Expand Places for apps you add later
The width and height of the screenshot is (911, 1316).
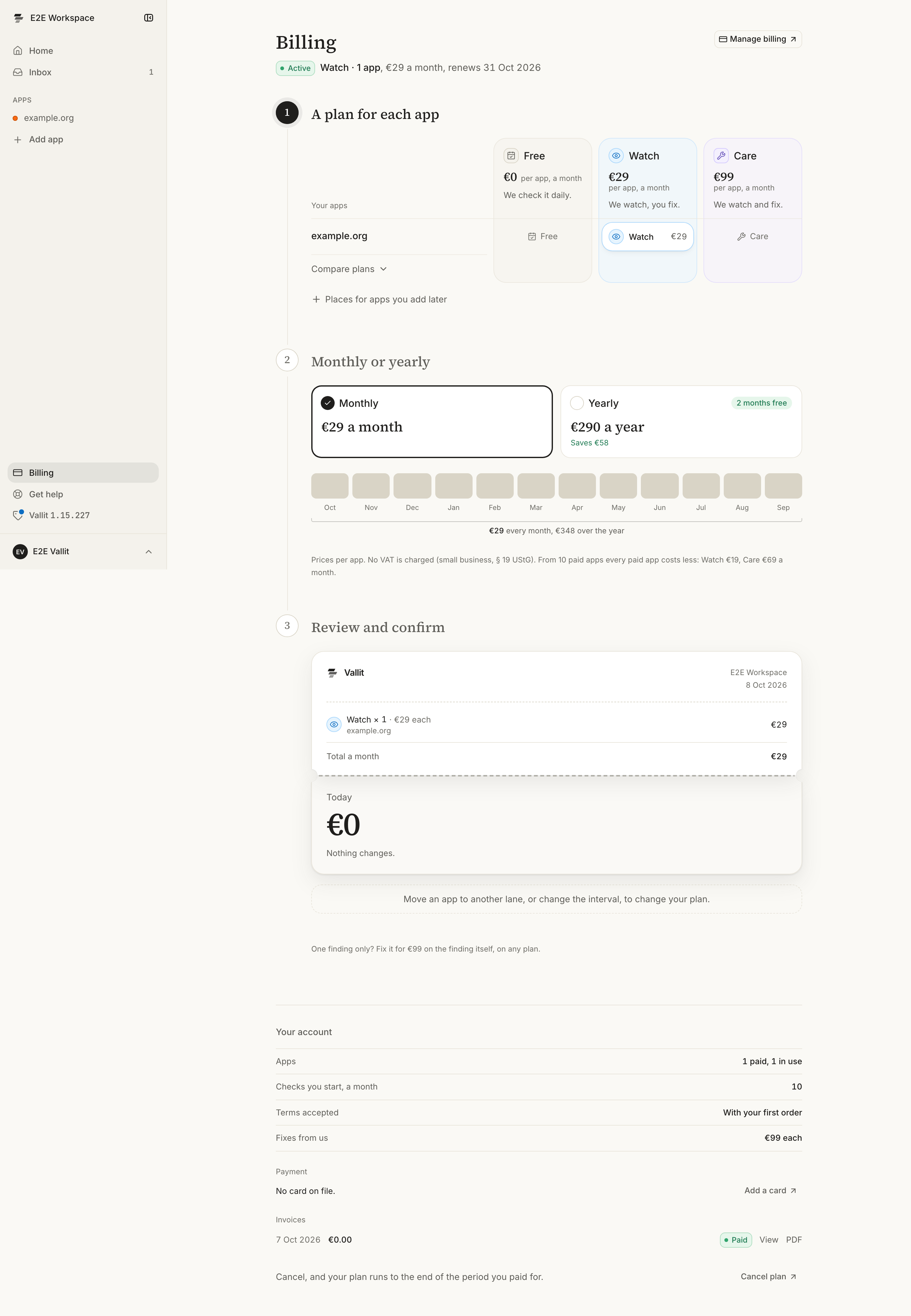379,299
